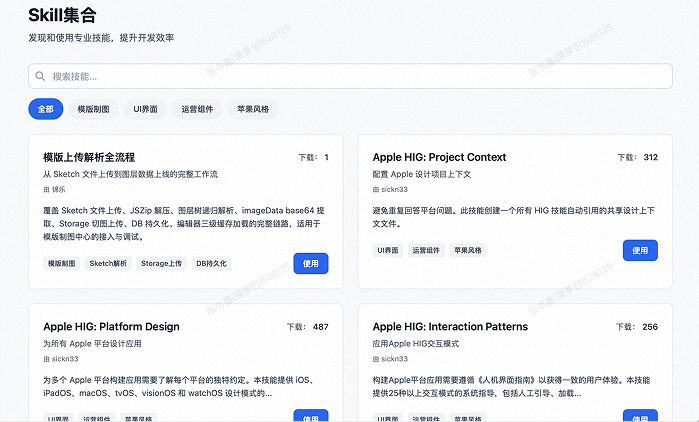The height and width of the screenshot is (422, 699).
Task: Click the Storage上传 tag
Action: tap(161, 263)
